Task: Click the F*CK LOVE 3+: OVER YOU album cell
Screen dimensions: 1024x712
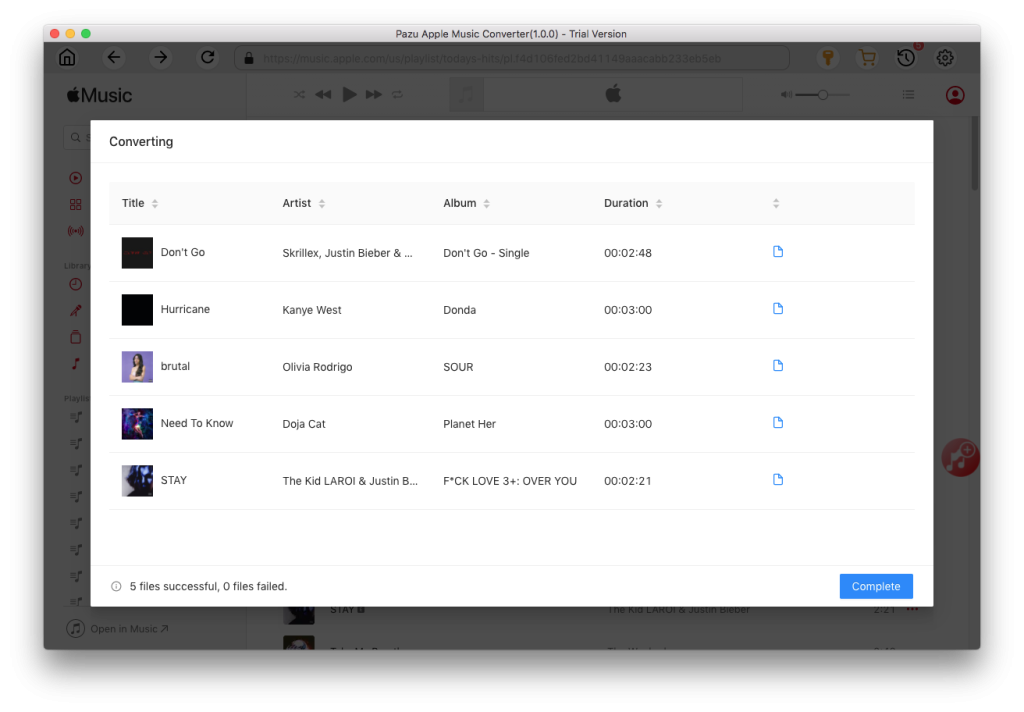Action: click(x=509, y=481)
